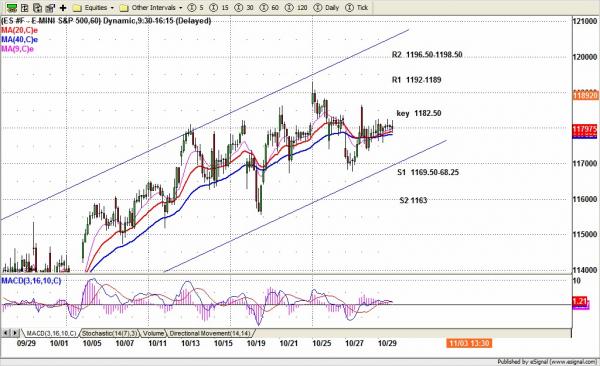Switch to 60 minute interval

pyautogui.click(x=269, y=7)
